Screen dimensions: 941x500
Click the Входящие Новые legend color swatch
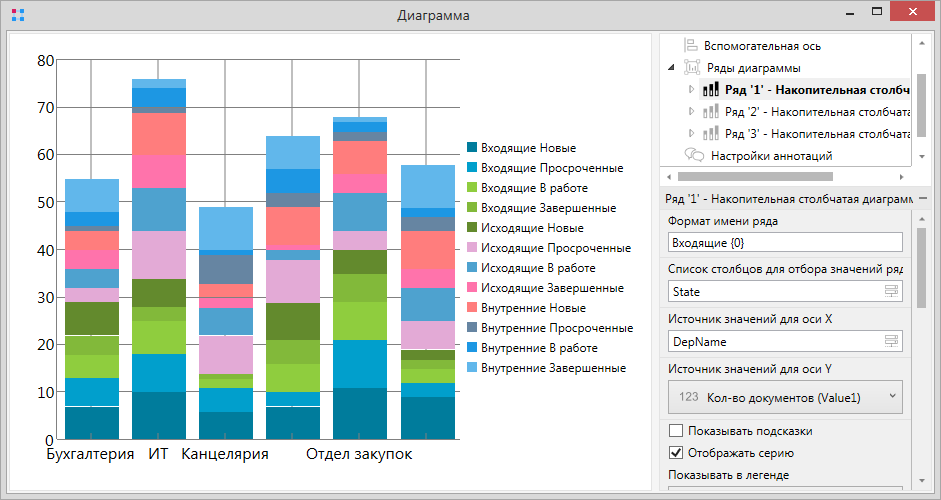(x=472, y=148)
